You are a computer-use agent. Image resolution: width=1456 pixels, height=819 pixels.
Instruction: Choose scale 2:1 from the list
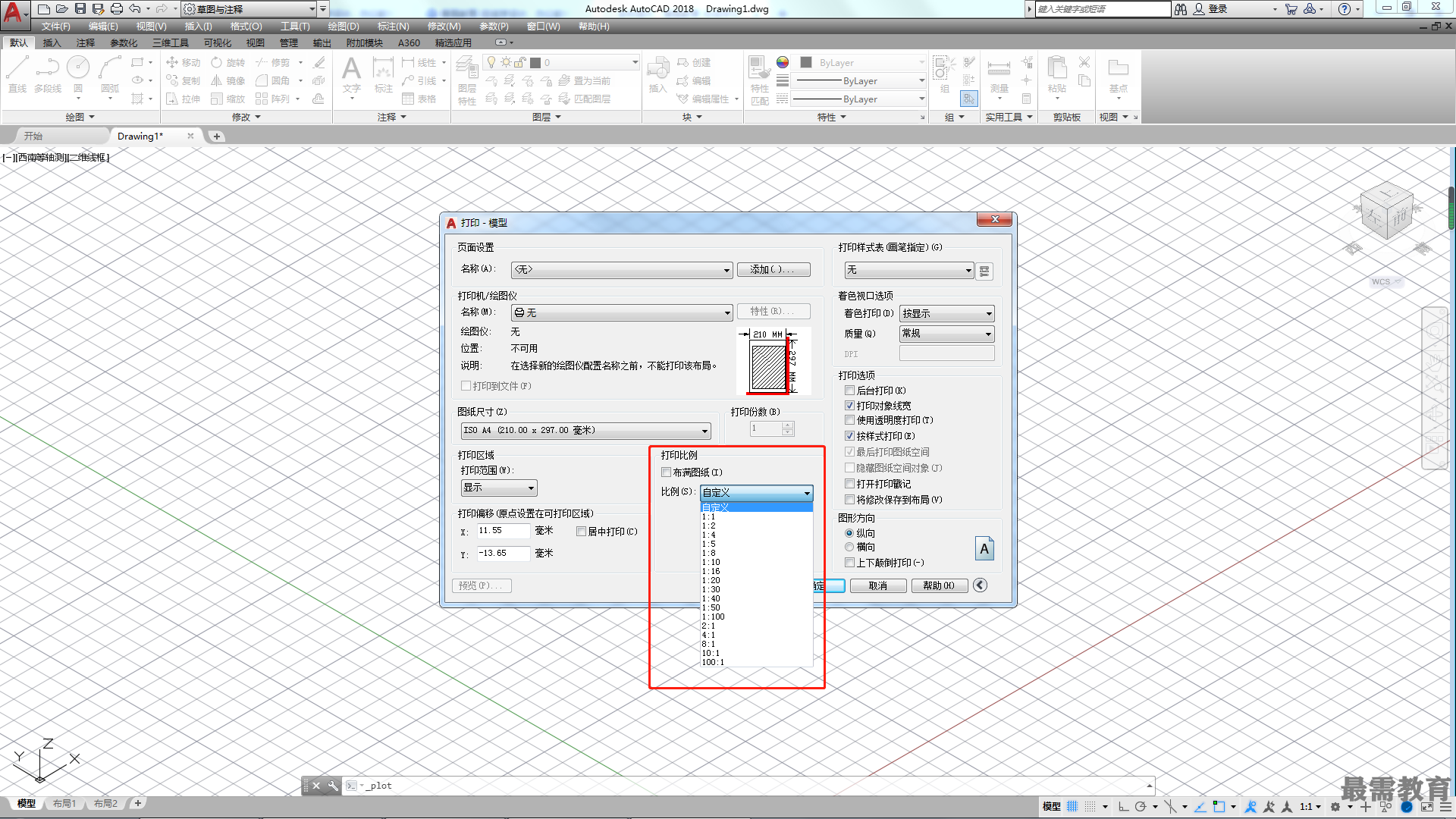[x=756, y=626]
